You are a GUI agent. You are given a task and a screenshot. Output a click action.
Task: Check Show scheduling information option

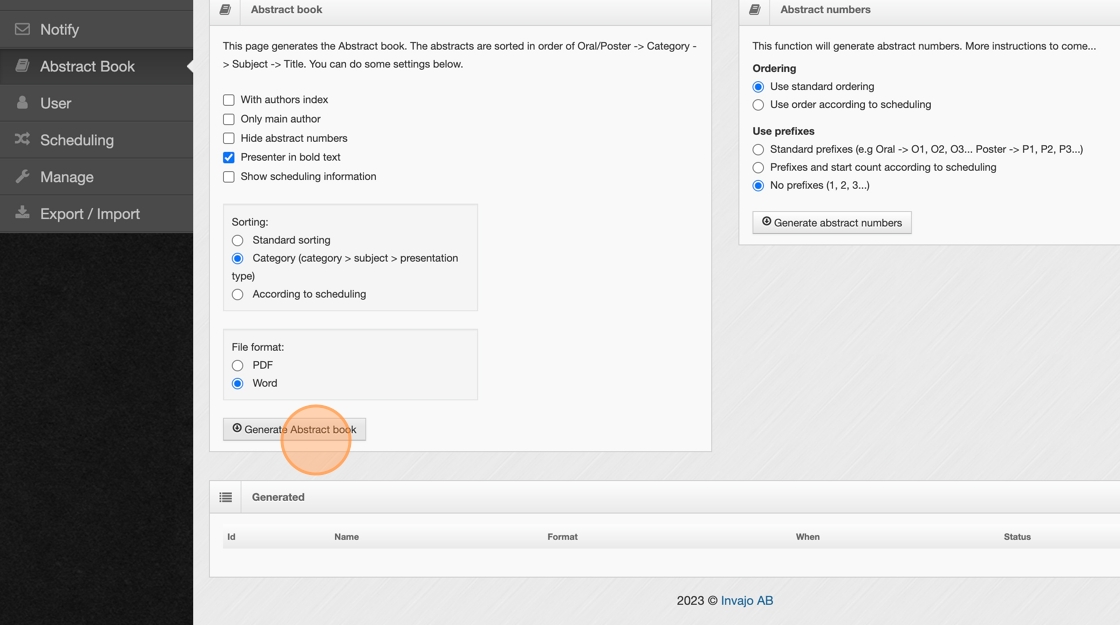pyautogui.click(x=229, y=177)
